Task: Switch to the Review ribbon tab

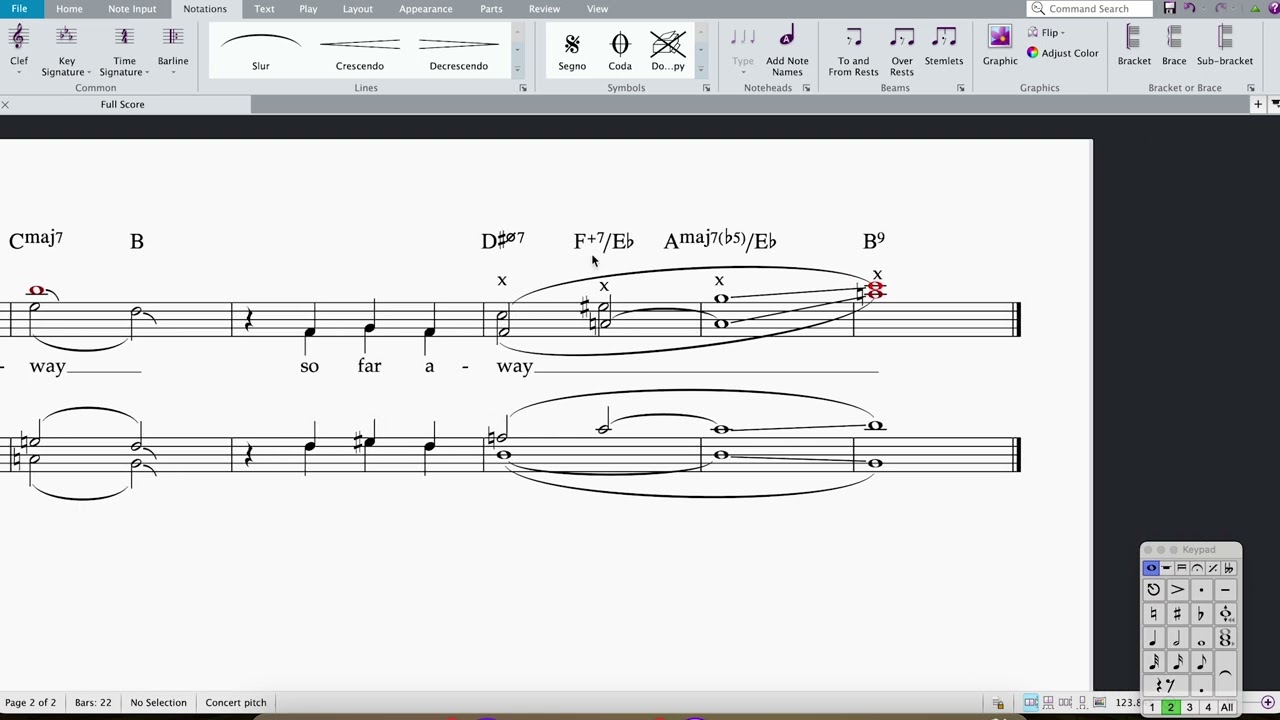Action: click(544, 9)
